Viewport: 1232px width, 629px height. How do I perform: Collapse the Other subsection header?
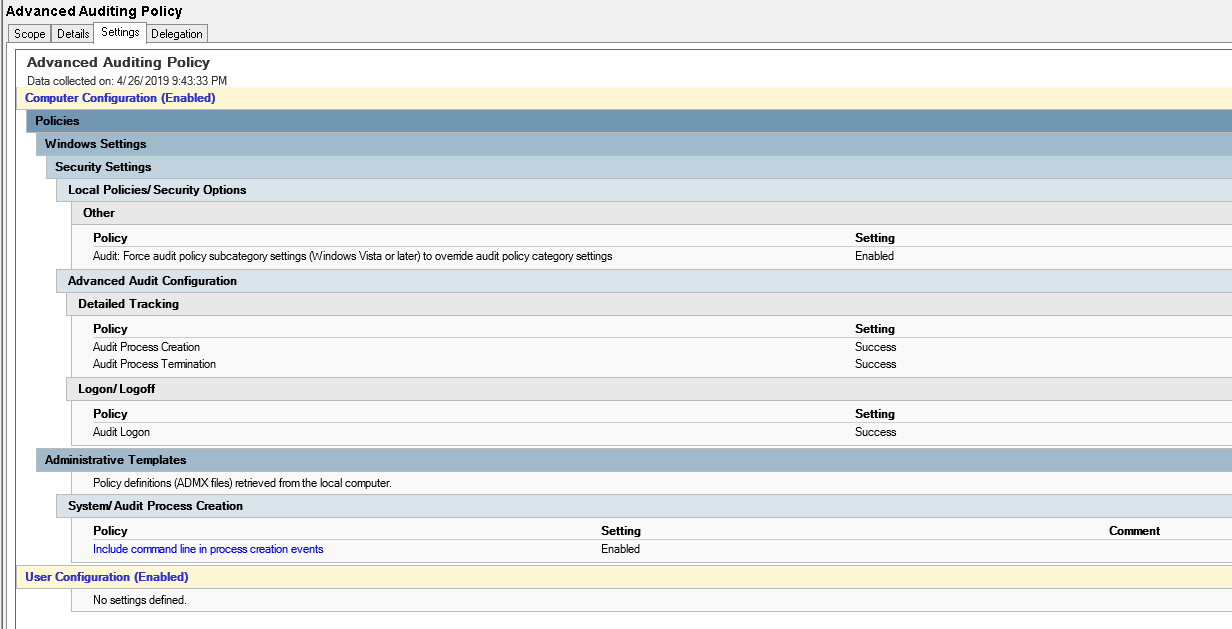tap(99, 213)
